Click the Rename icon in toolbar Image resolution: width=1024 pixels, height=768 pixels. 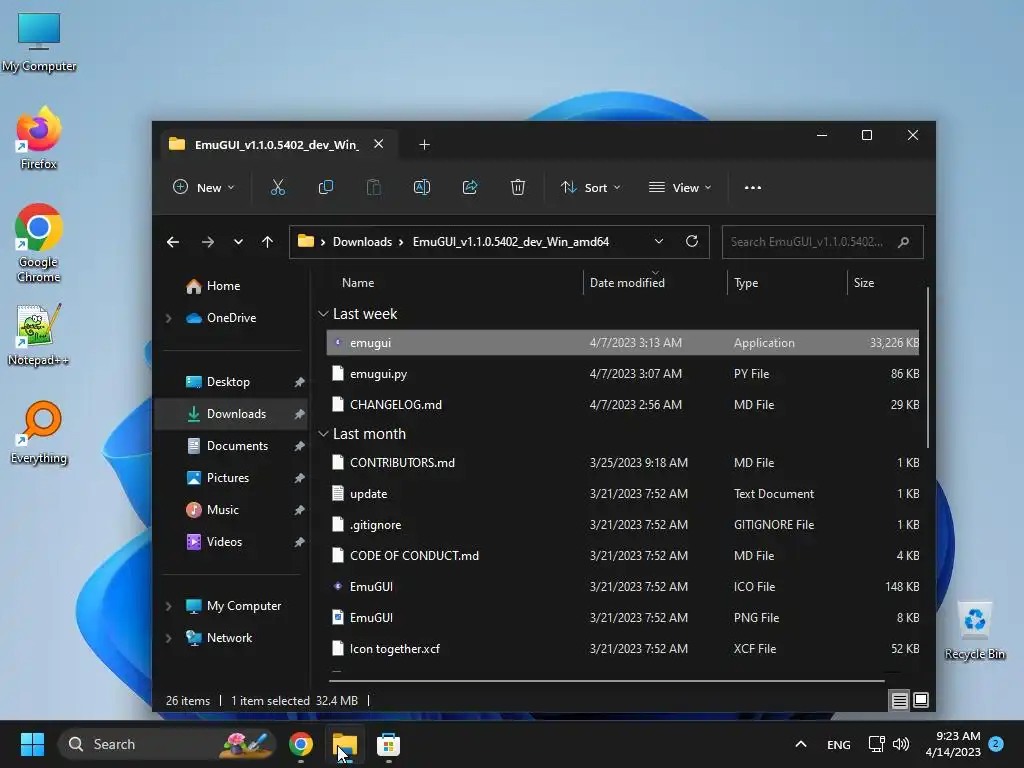tap(422, 187)
